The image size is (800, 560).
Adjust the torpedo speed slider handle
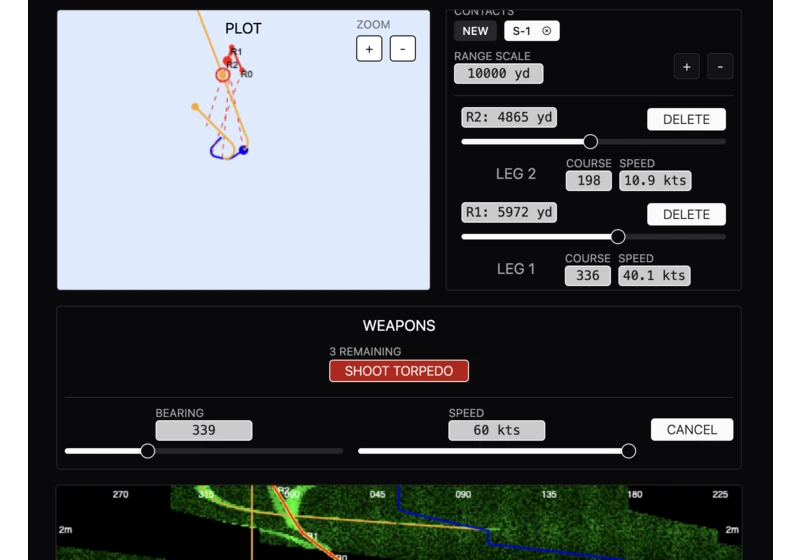click(x=629, y=451)
